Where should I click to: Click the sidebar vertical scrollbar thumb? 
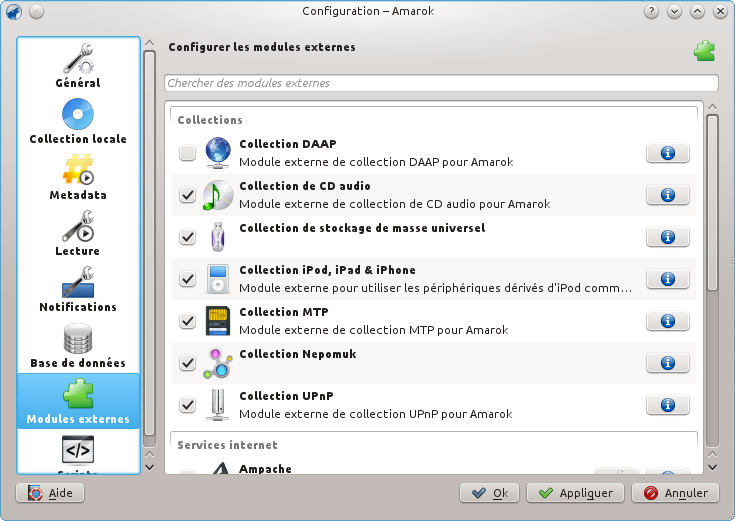click(x=150, y=243)
